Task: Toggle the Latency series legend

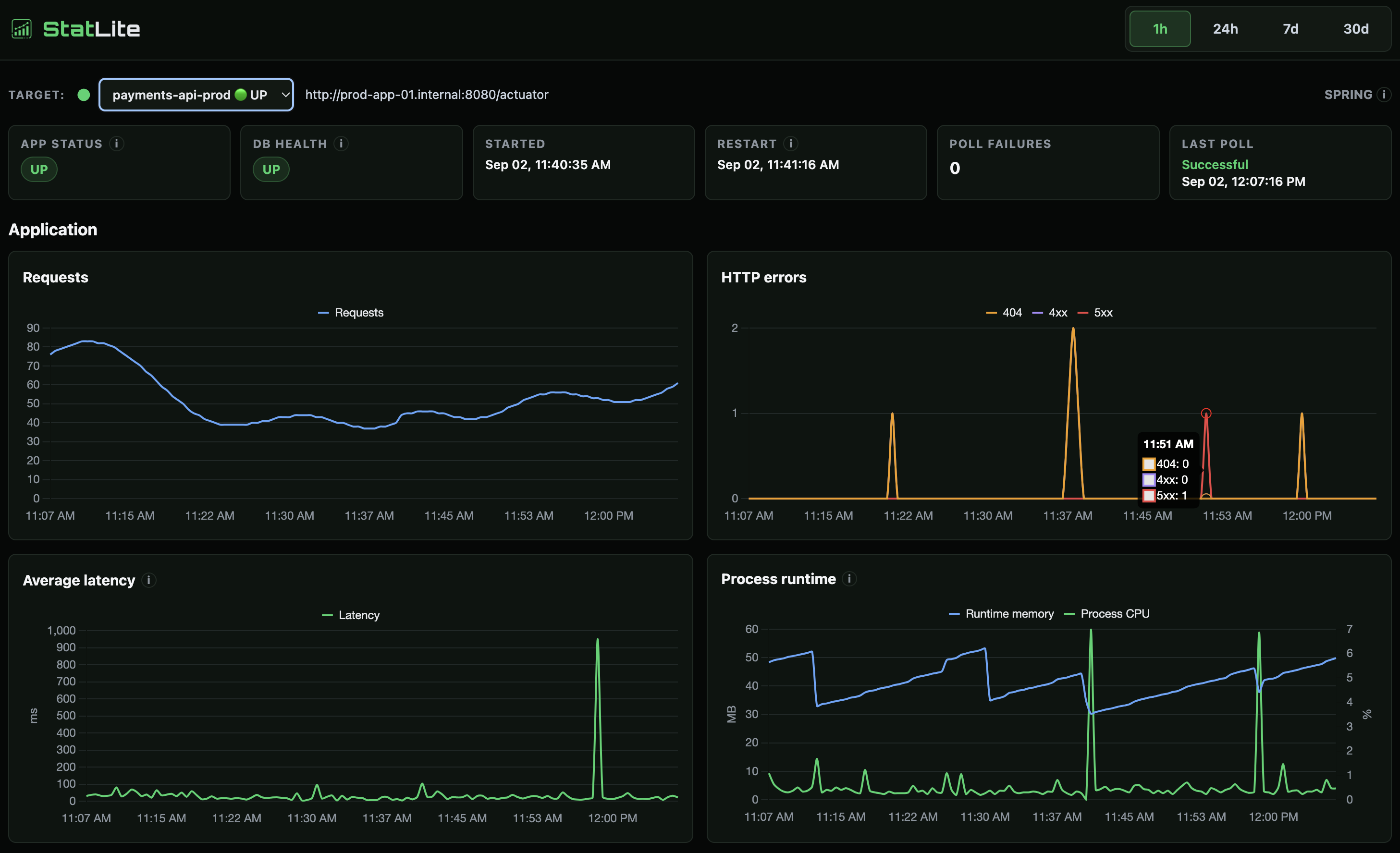Action: [351, 615]
